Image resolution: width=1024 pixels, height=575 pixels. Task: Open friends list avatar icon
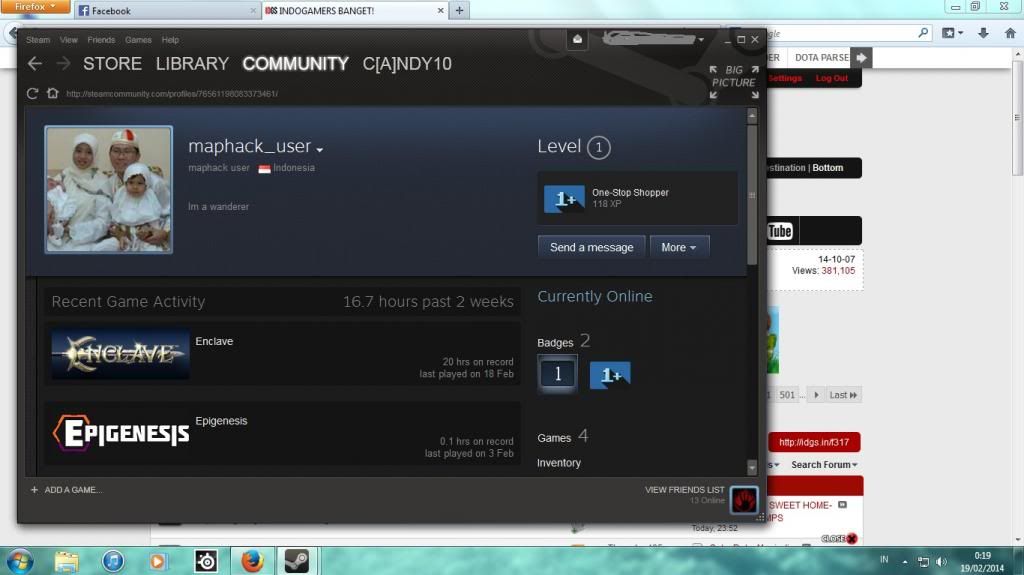click(744, 501)
